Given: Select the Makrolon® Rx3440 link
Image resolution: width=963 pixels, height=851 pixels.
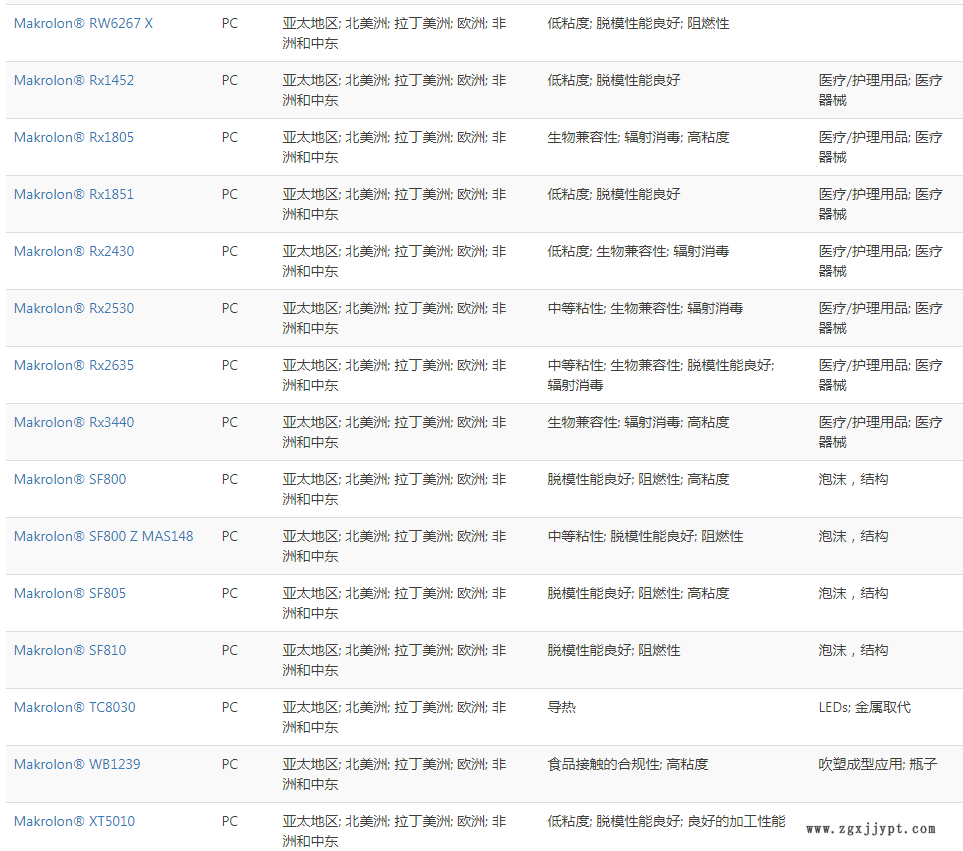Looking at the screenshot, I should pos(73,422).
